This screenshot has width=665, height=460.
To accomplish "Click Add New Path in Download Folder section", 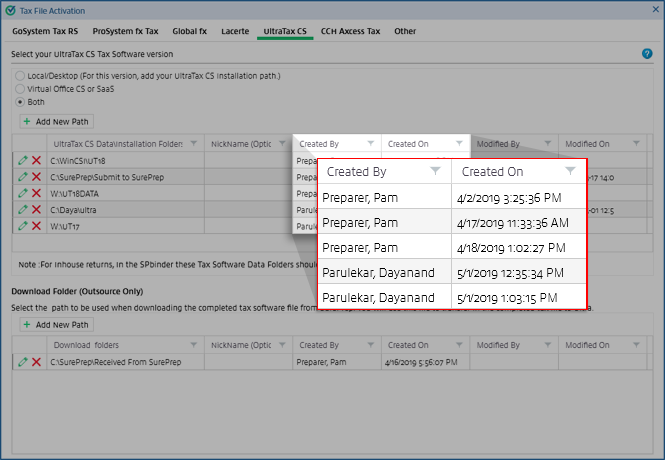I will tap(55, 325).
